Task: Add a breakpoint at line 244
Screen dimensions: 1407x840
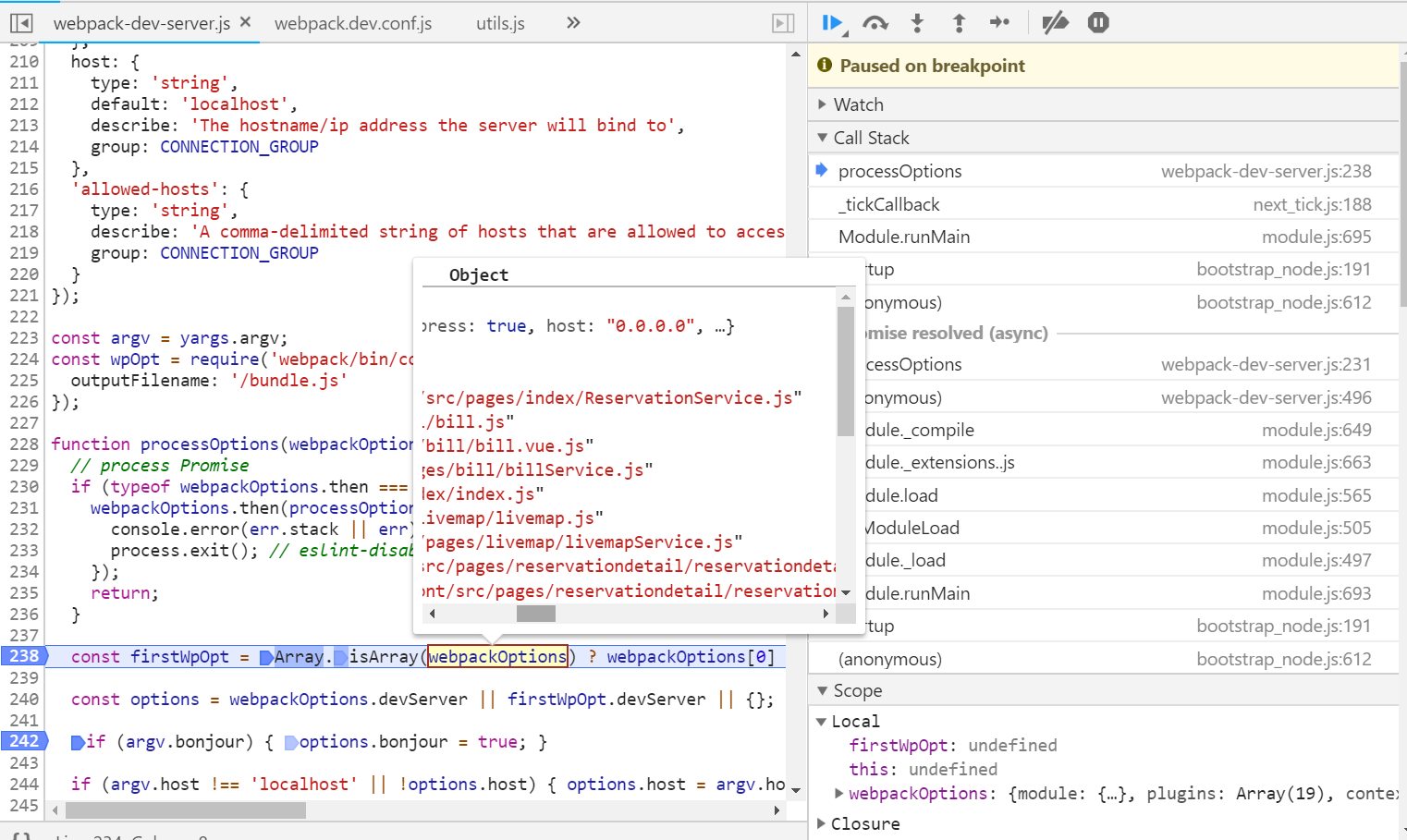Action: point(24,784)
